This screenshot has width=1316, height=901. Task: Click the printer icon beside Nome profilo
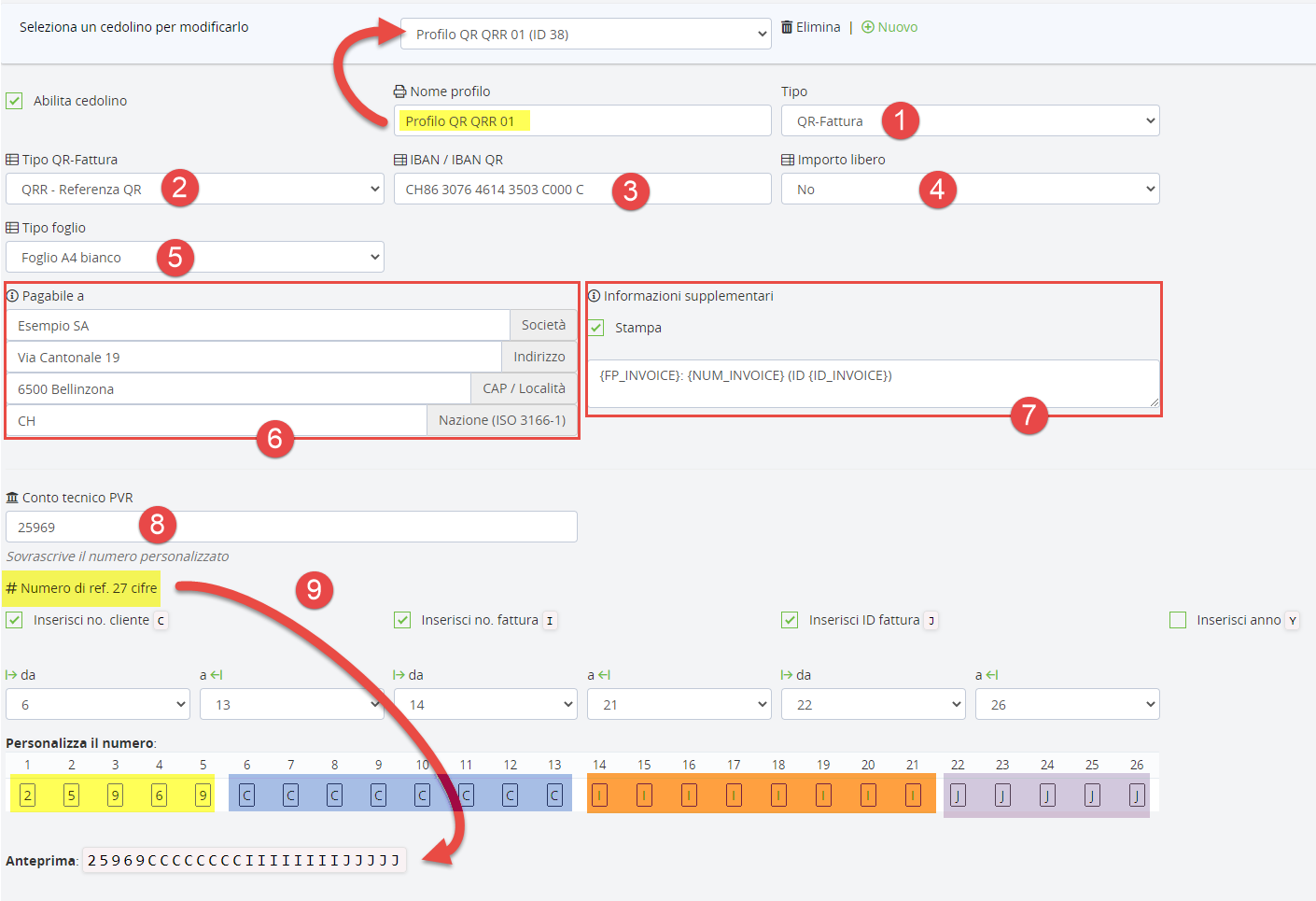[399, 92]
